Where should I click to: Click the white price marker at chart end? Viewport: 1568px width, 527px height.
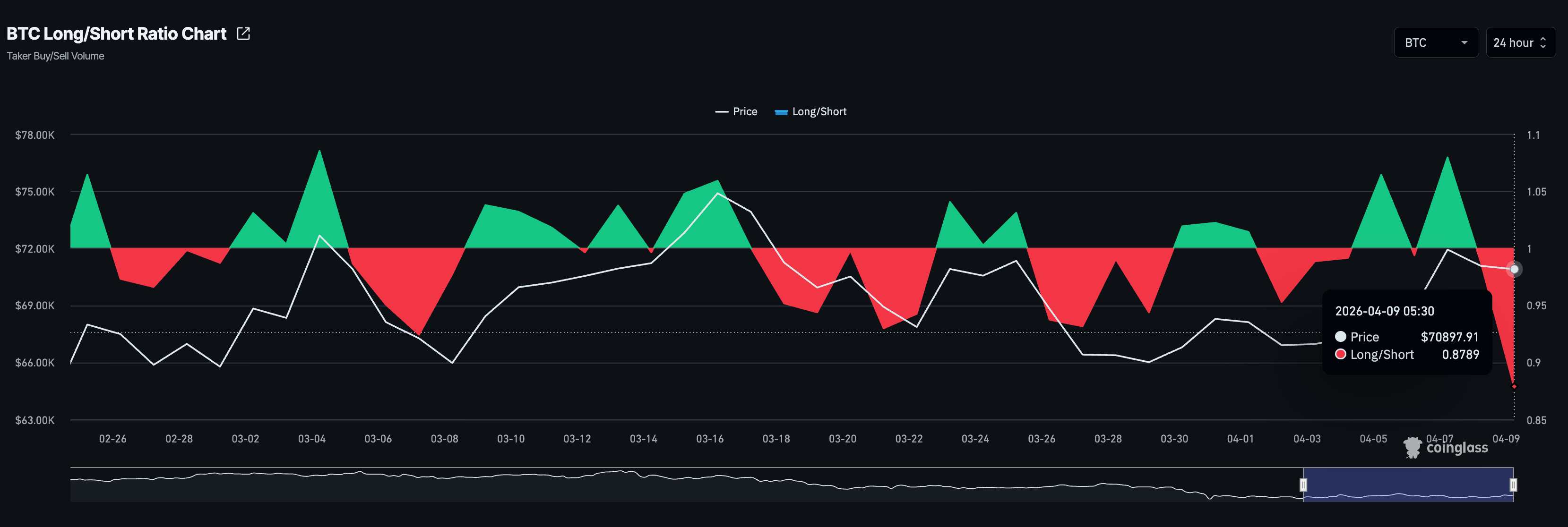coord(1514,269)
